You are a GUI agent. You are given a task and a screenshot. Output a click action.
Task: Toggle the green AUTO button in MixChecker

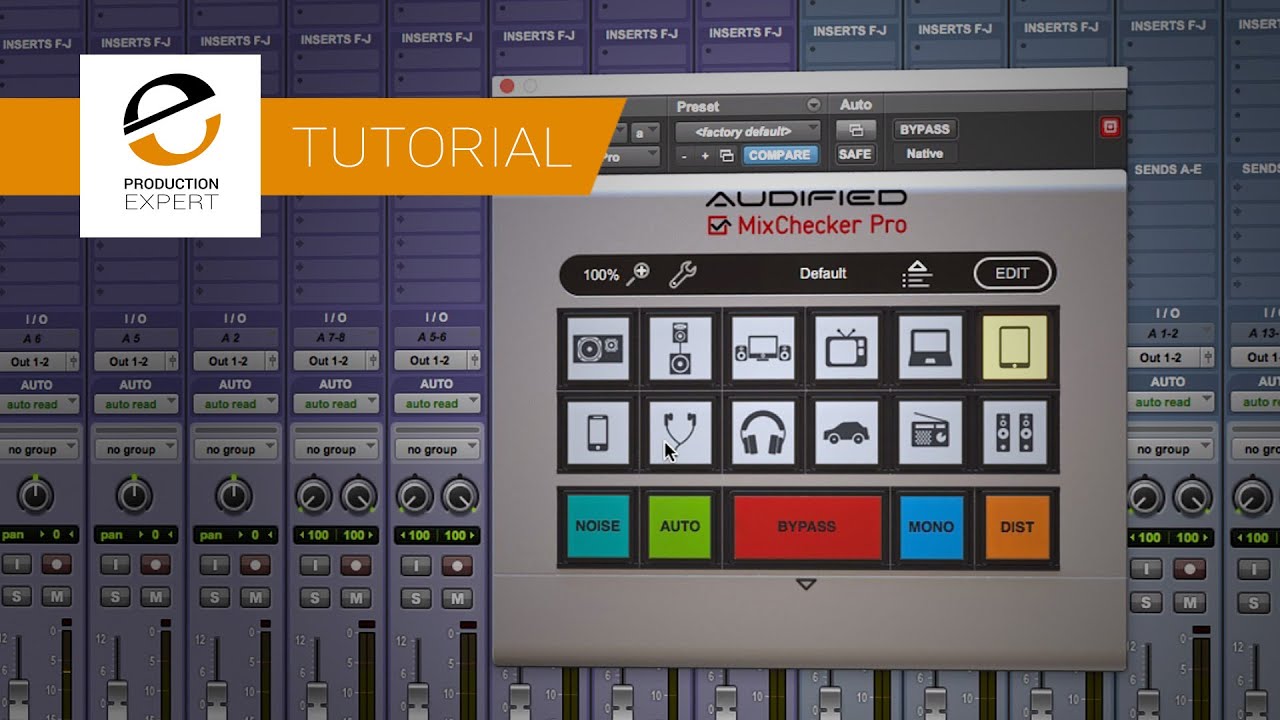[680, 526]
